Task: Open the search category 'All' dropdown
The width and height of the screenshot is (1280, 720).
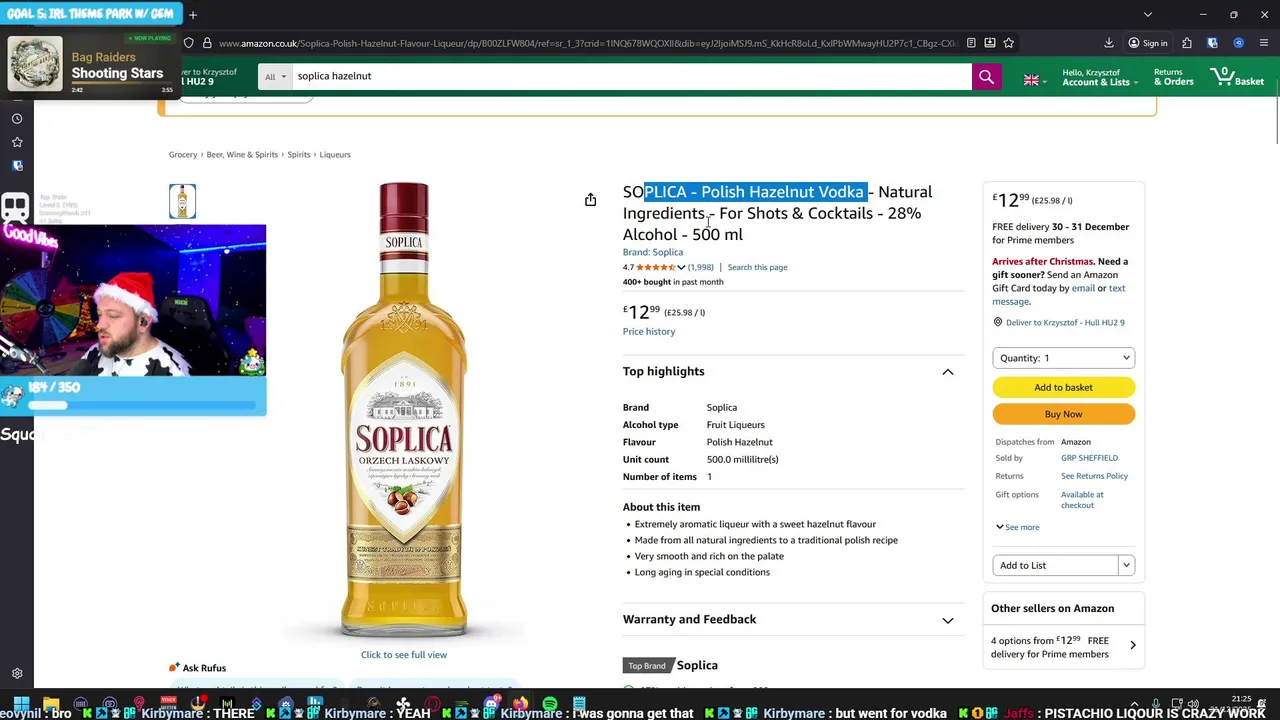Action: pyautogui.click(x=275, y=77)
